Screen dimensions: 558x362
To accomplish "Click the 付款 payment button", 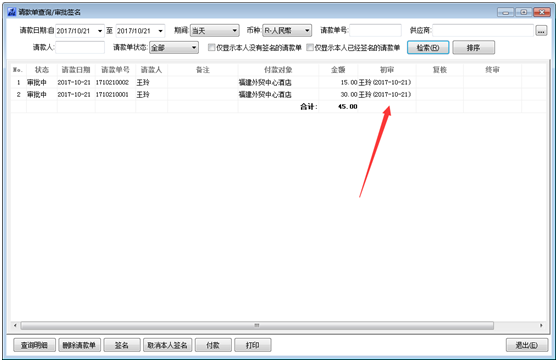I will (x=213, y=345).
